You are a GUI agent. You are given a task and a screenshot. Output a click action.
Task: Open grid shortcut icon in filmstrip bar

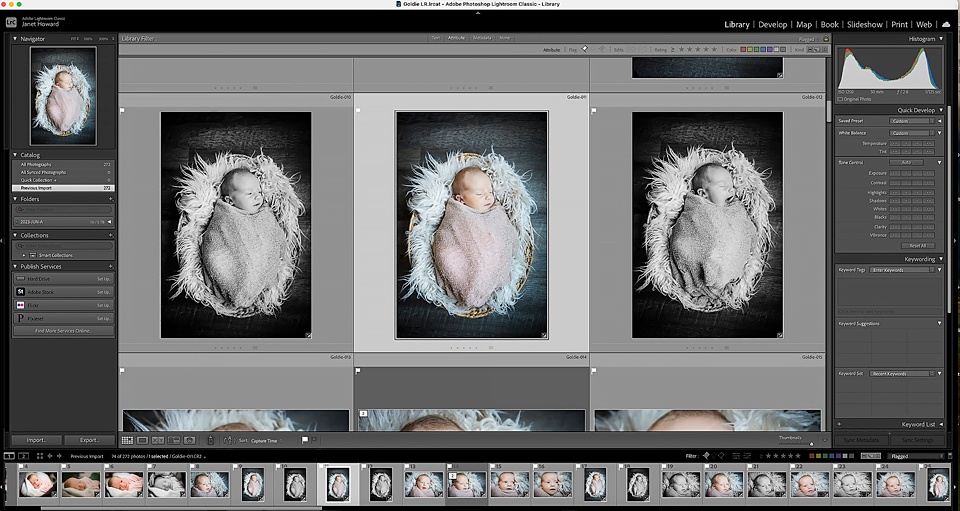click(40, 456)
